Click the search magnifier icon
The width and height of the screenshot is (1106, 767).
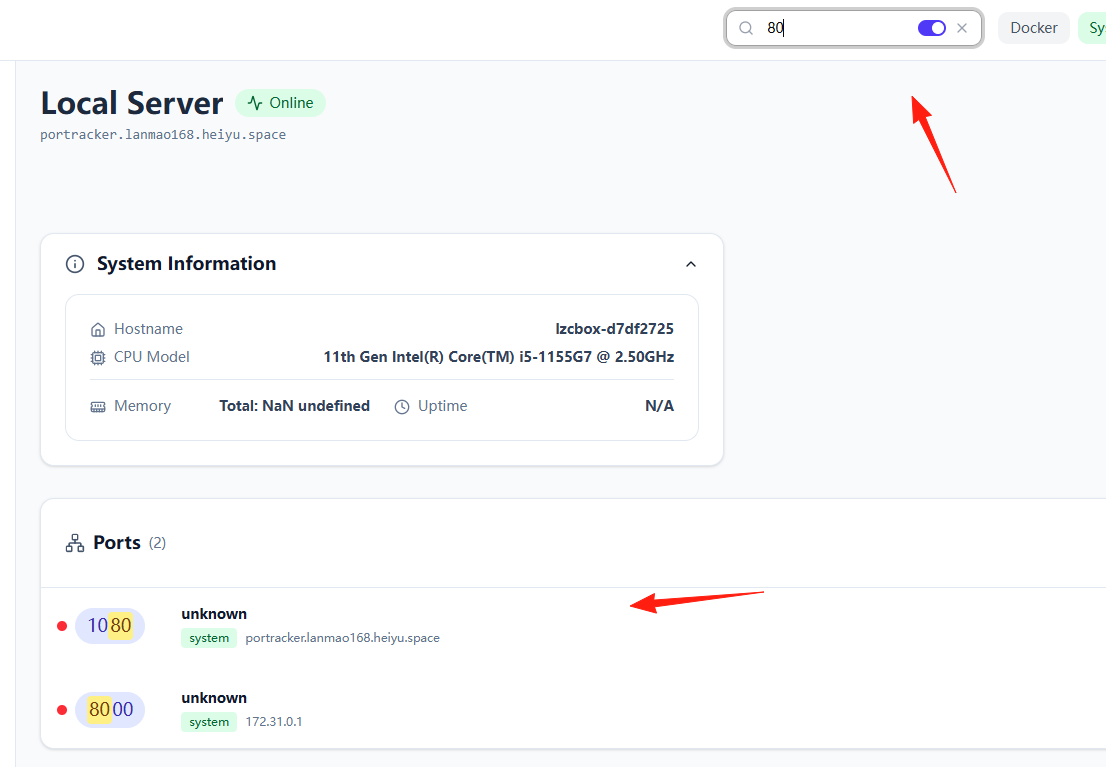[746, 28]
